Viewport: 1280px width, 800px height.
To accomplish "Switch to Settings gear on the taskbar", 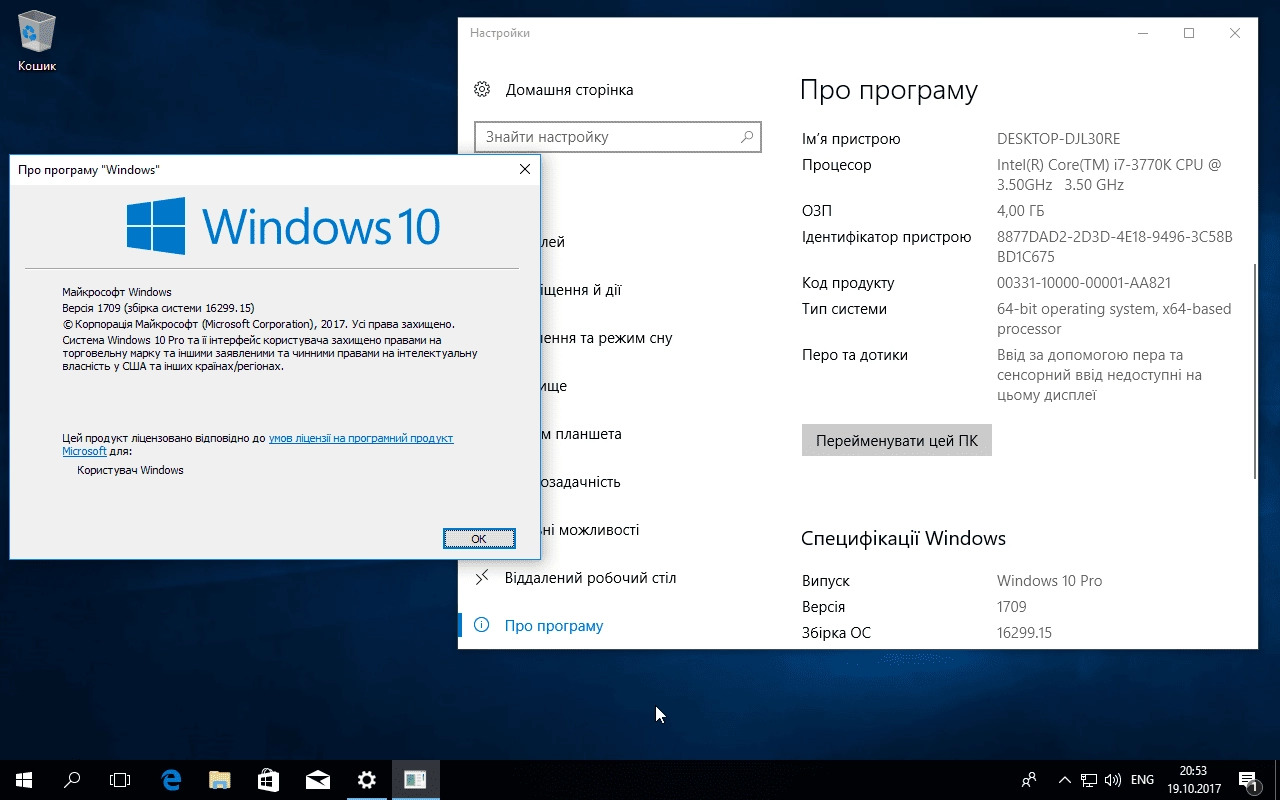I will [x=367, y=779].
